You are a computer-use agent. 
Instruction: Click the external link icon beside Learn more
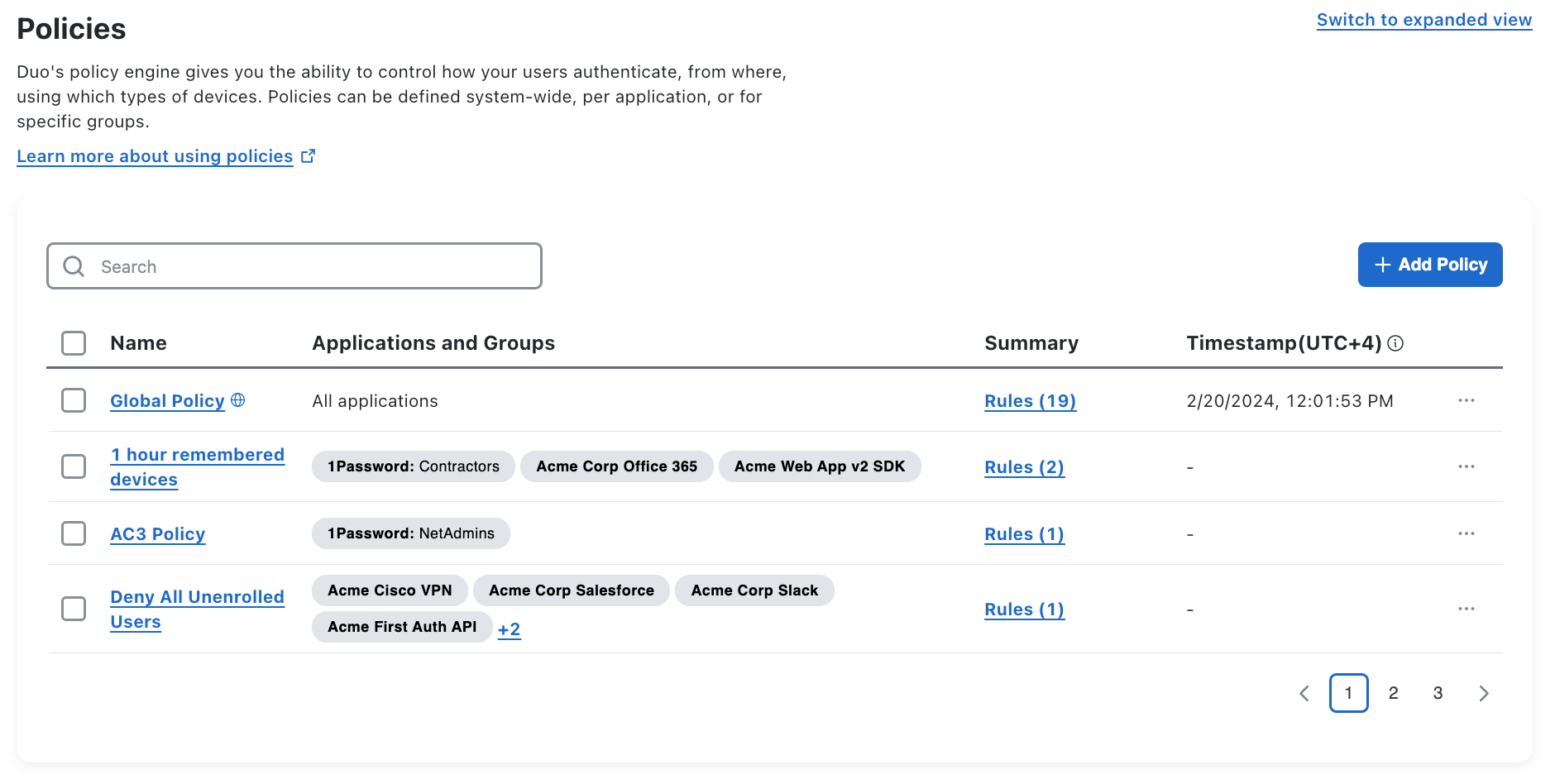coord(308,156)
